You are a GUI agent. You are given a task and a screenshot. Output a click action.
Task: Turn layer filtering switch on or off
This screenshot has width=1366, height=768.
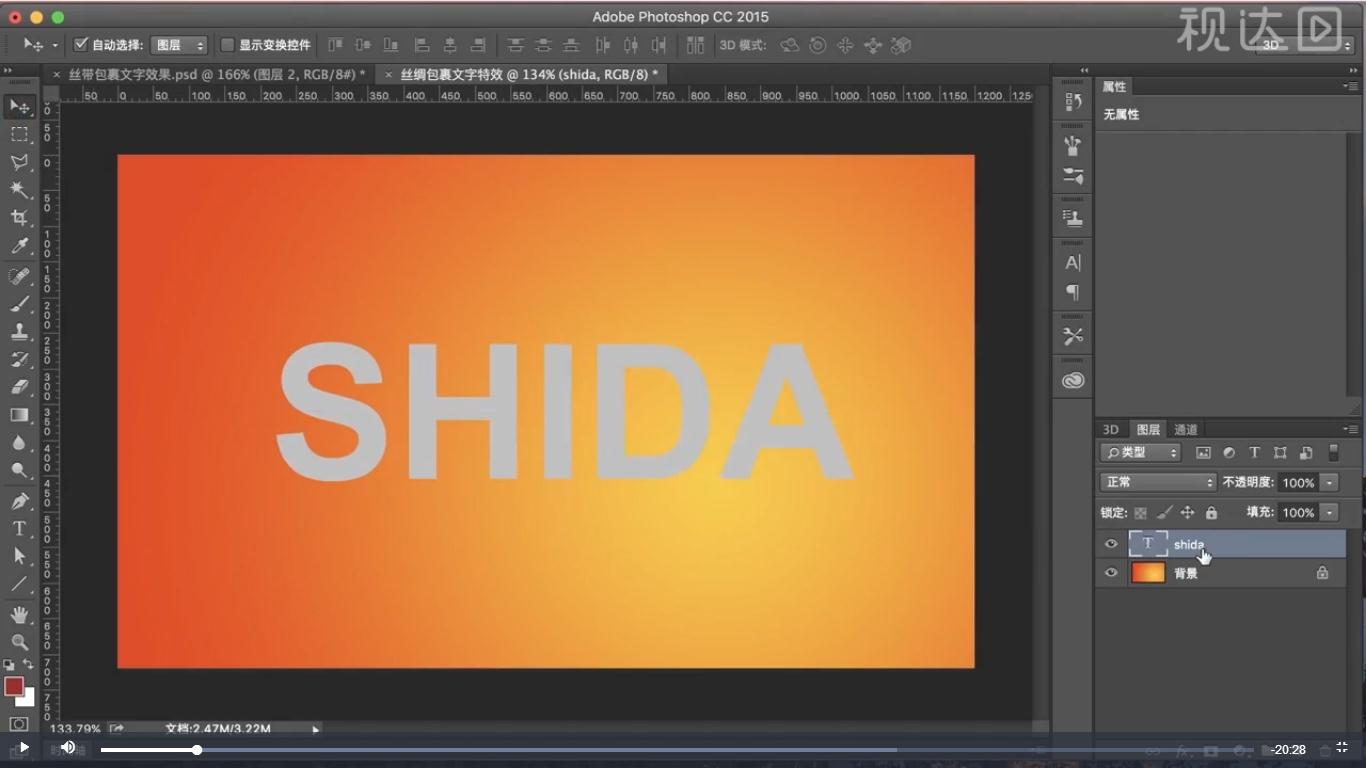click(1333, 453)
